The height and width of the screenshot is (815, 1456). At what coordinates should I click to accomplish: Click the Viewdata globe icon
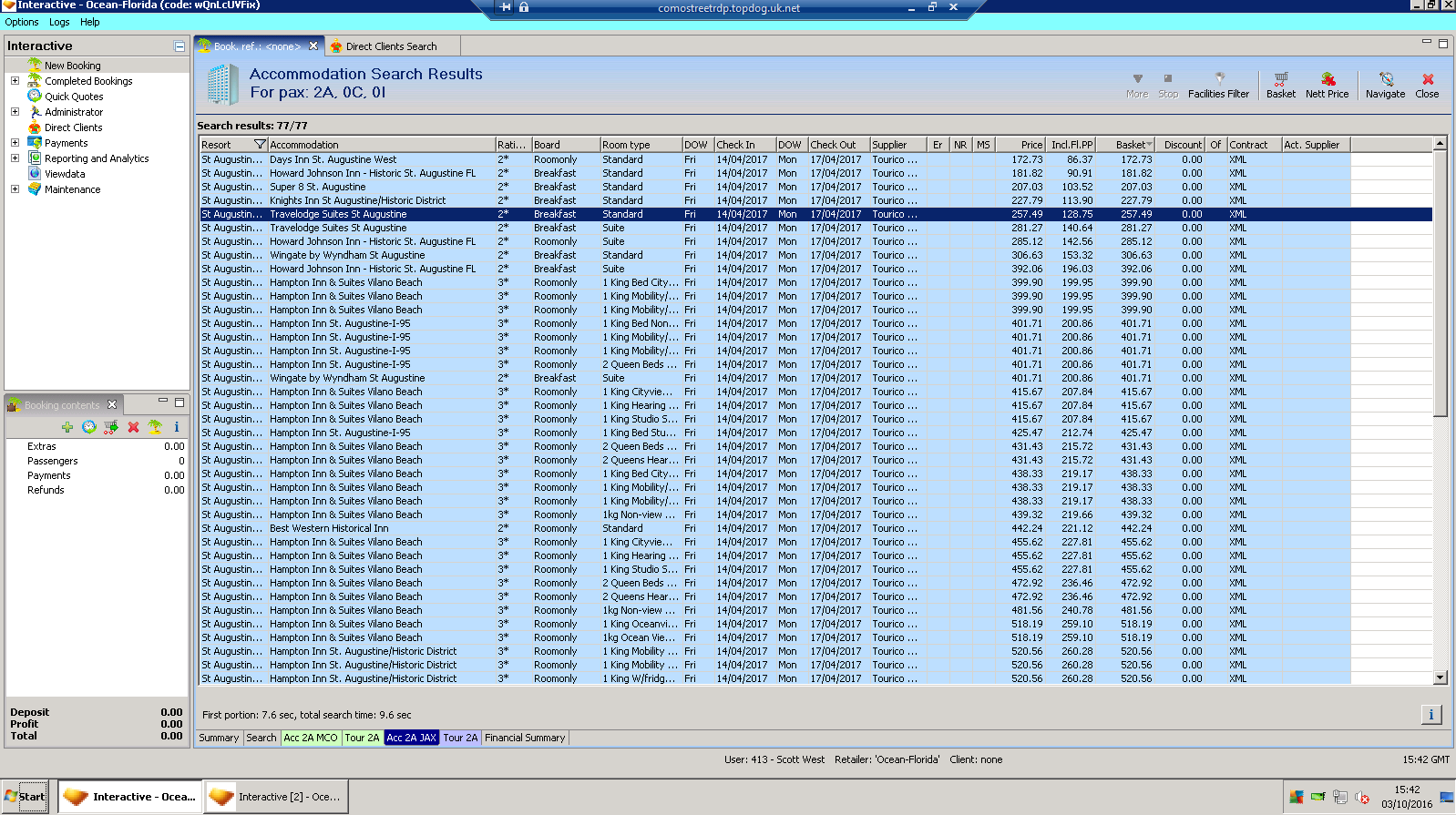point(35,173)
